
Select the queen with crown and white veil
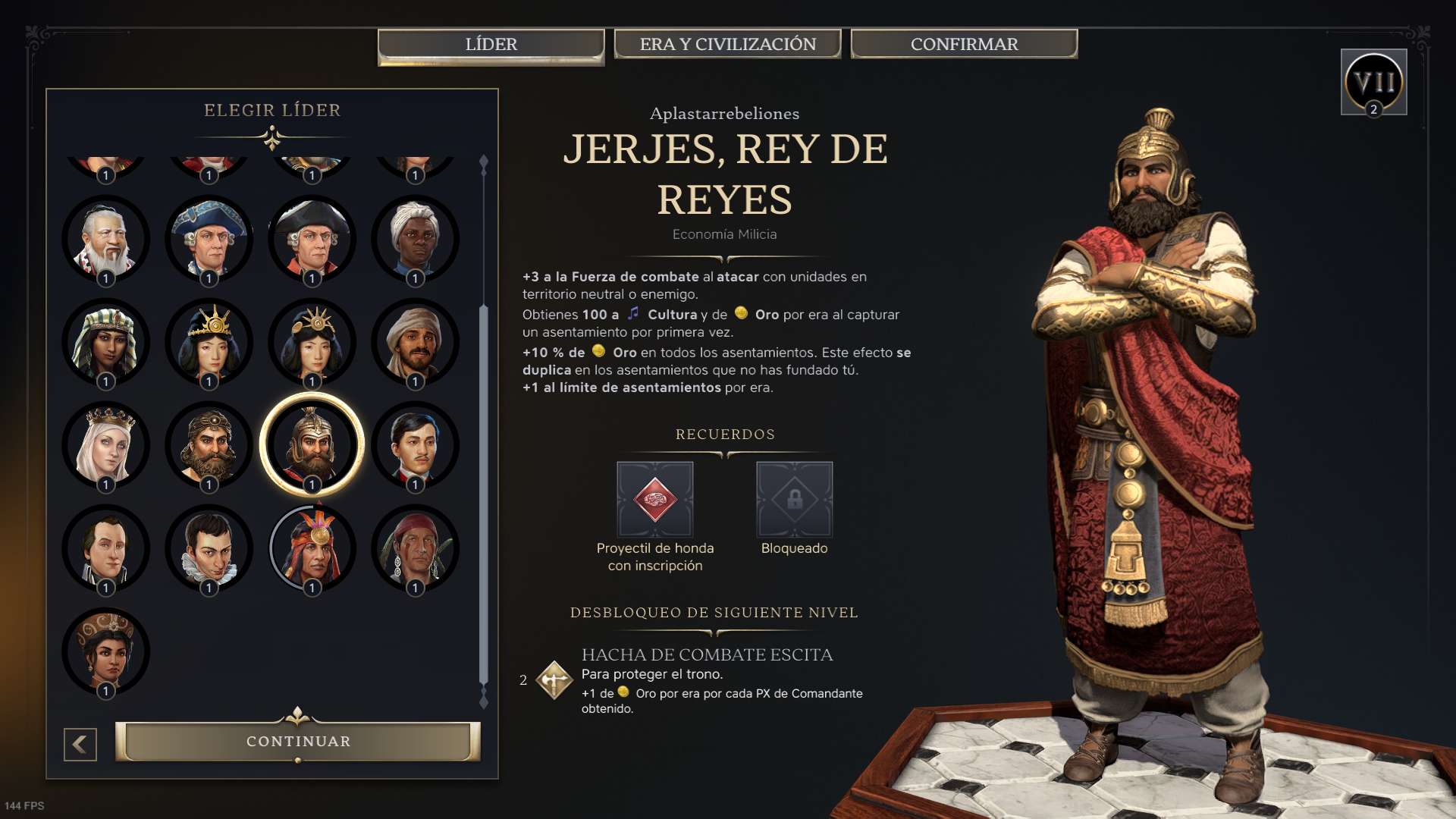click(105, 446)
